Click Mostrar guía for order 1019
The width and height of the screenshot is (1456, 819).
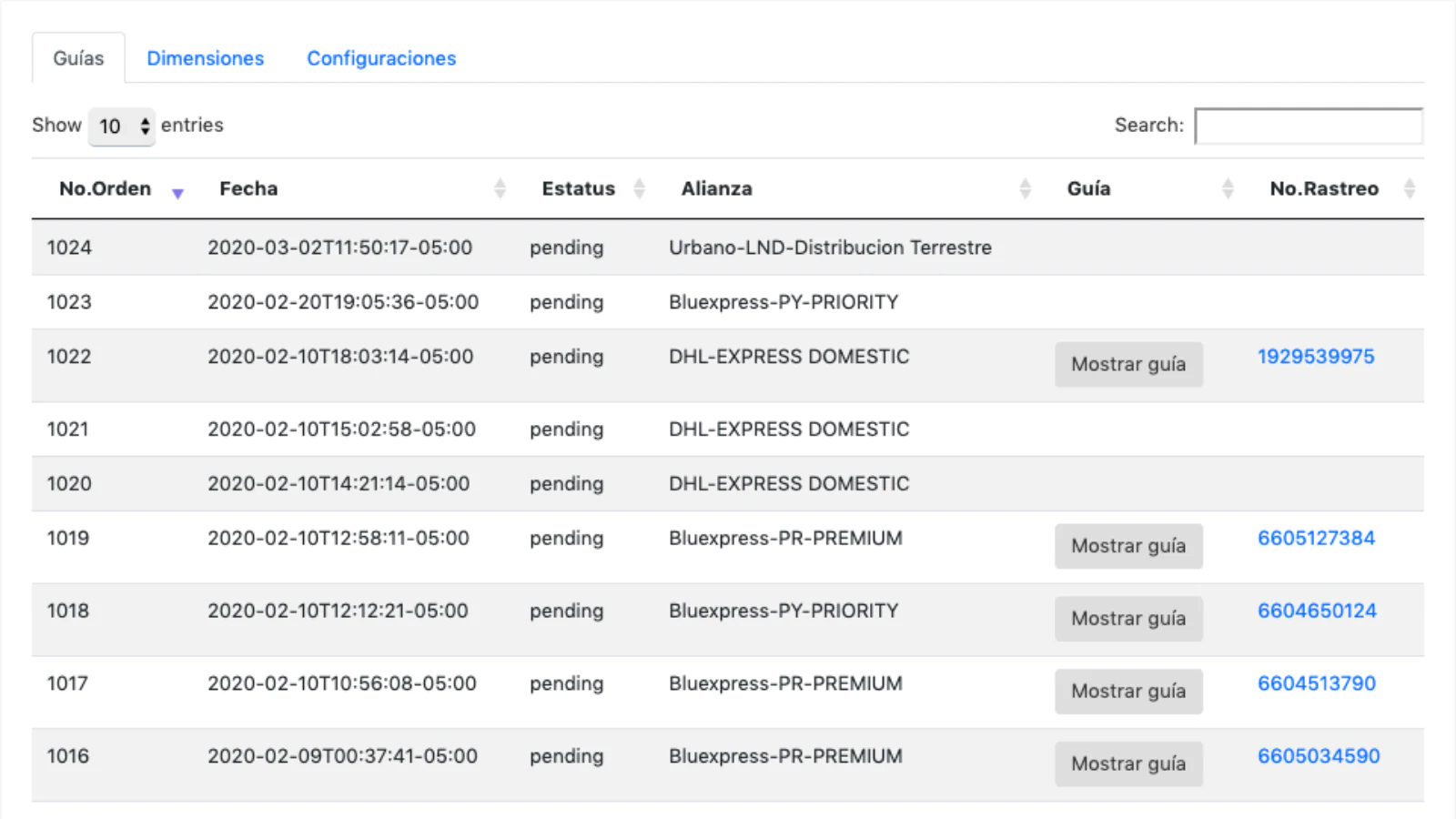[1128, 546]
